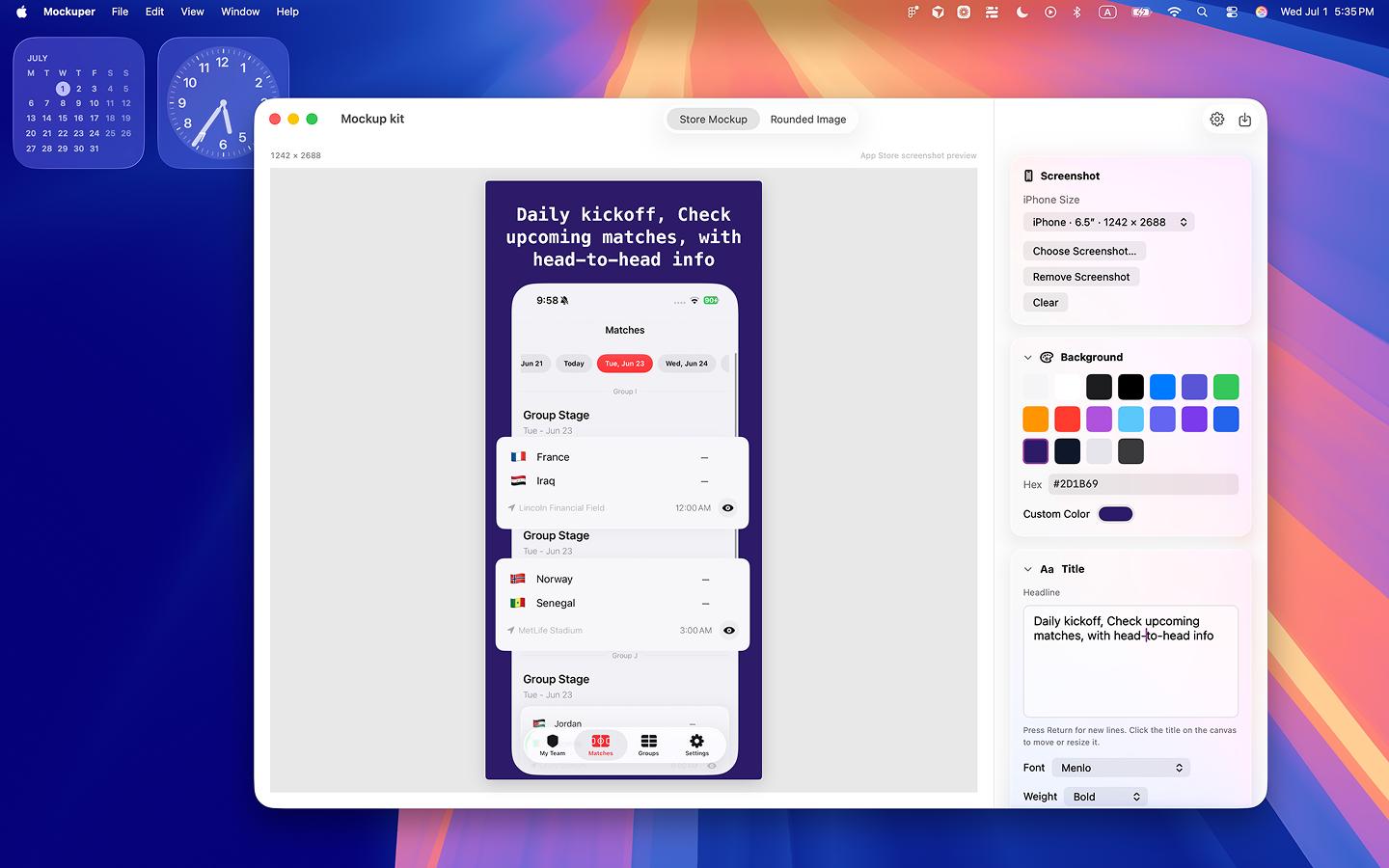
Task: Click the July calendar desktop widget
Action: pos(78,102)
